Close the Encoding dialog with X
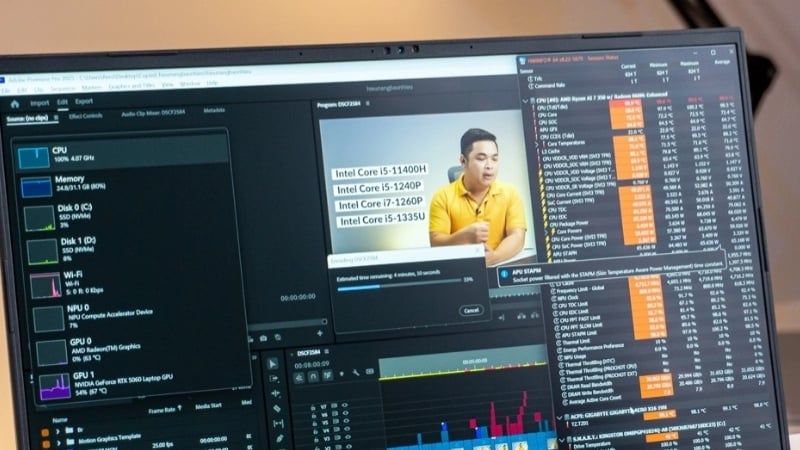 point(478,251)
